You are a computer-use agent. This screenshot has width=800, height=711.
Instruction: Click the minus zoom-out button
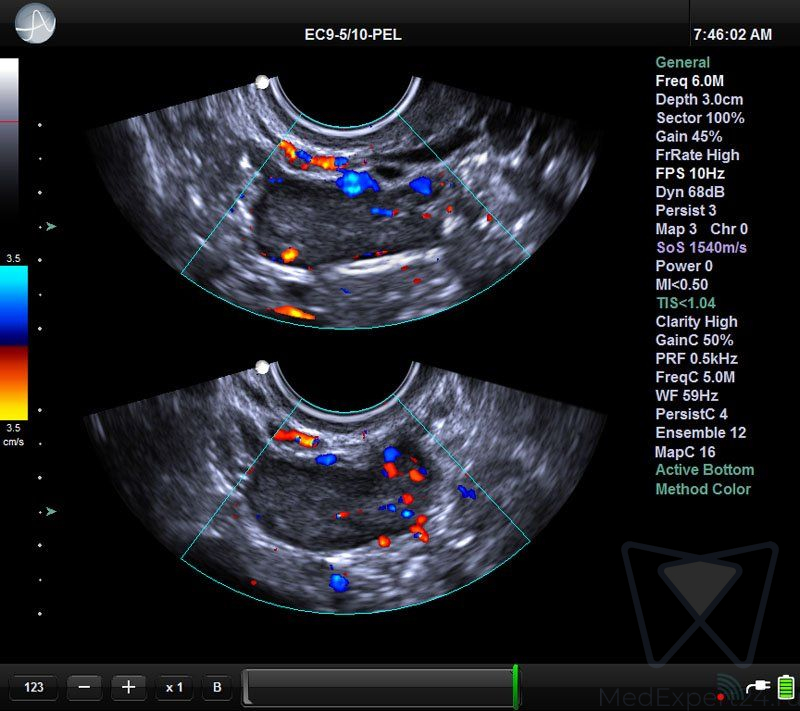85,687
